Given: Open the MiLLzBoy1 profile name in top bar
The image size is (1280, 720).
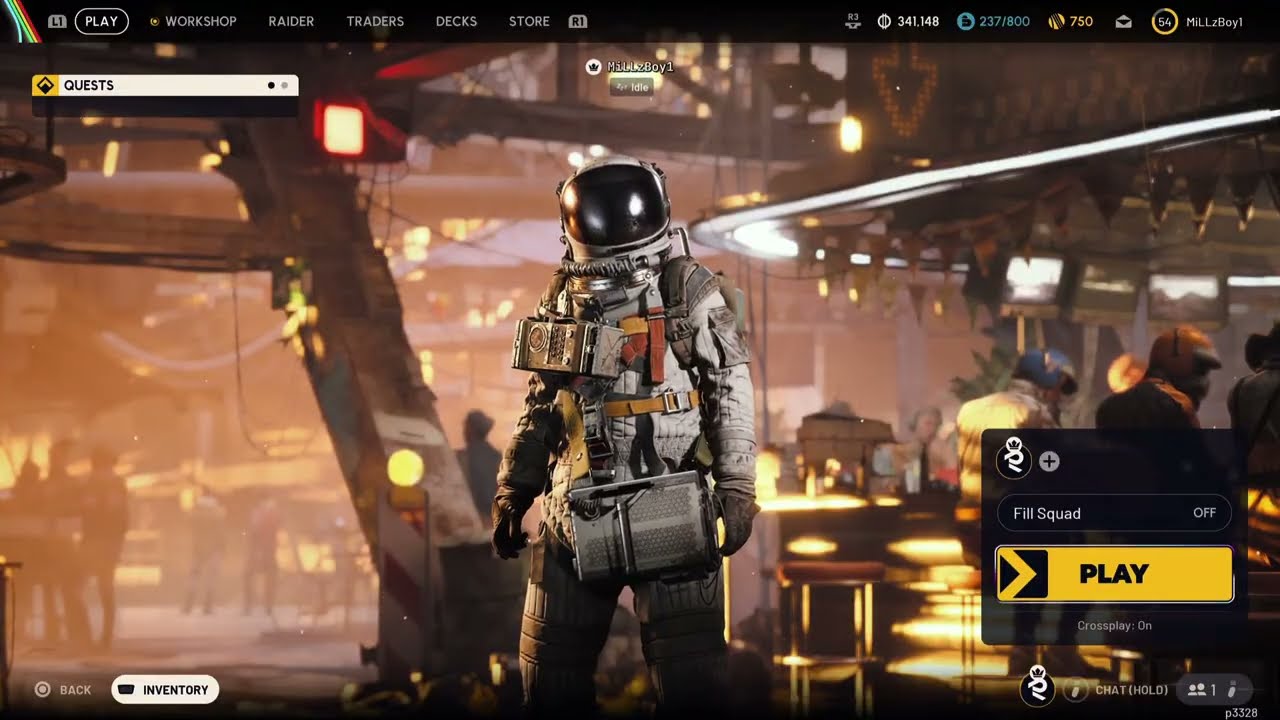Looking at the screenshot, I should (x=1214, y=21).
